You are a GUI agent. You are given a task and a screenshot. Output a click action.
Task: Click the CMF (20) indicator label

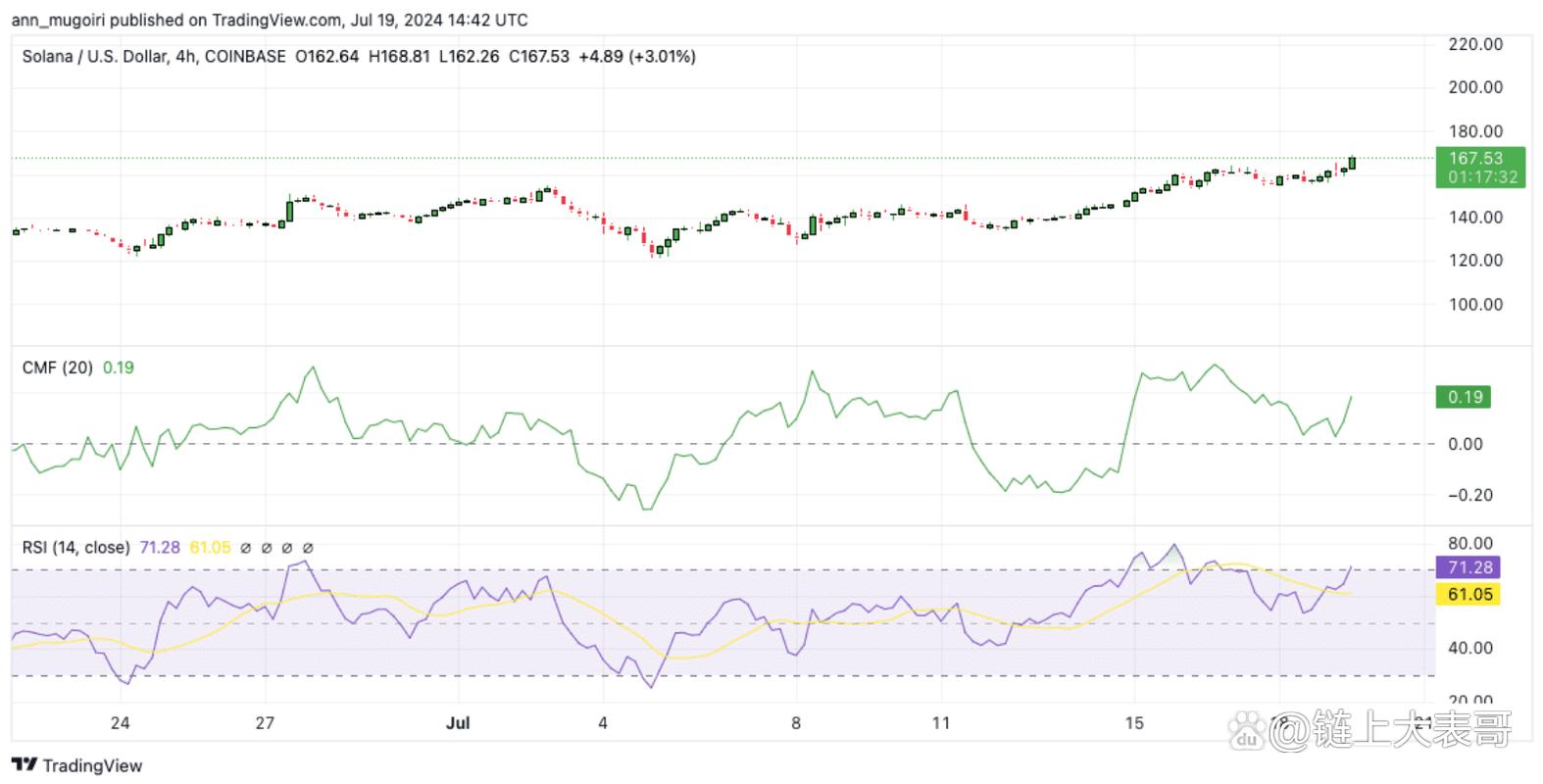pos(57,367)
